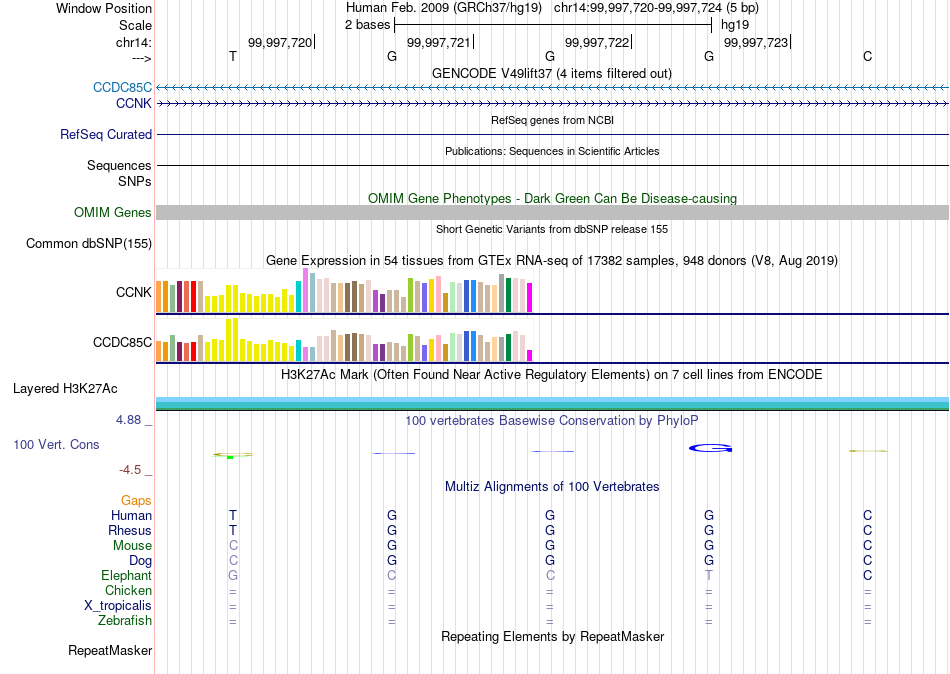Click the chr14: base position label
Viewport: 950px width, 674px height.
[133, 42]
